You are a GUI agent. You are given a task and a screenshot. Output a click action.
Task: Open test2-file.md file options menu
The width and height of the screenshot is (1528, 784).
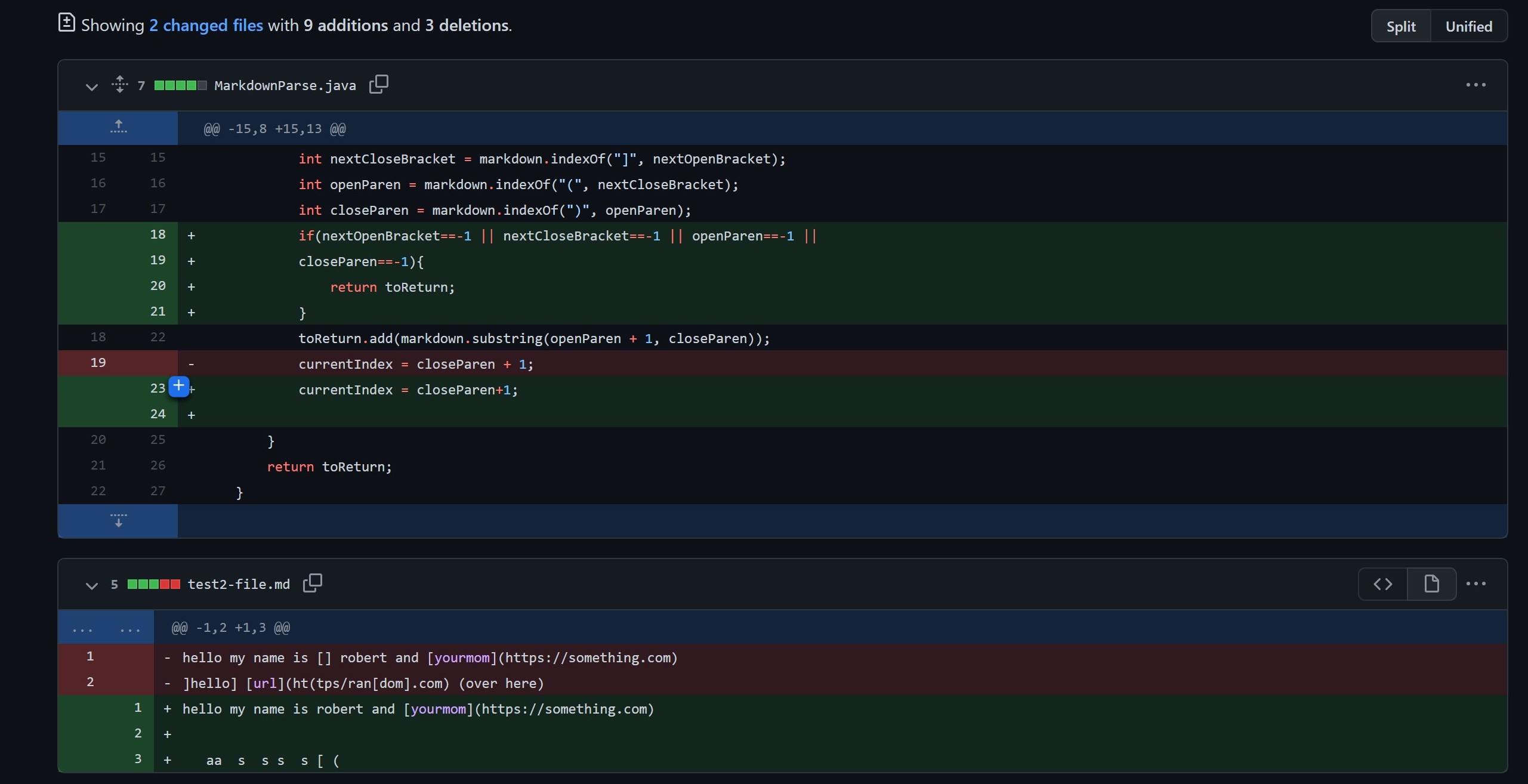click(1475, 584)
